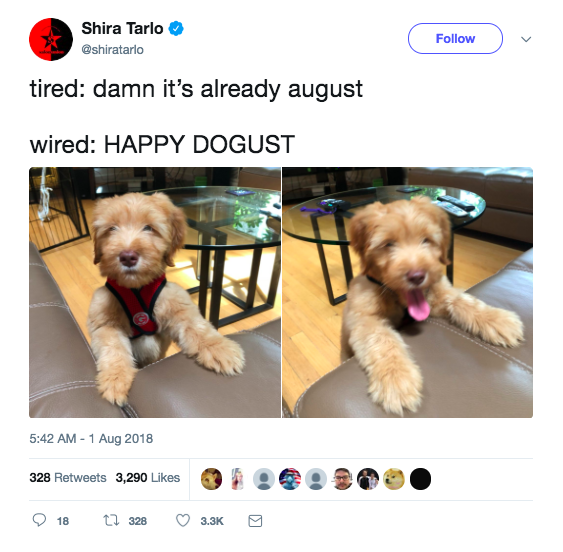This screenshot has width=563, height=552.
Task: View the 328 Retweets list
Action: click(x=68, y=478)
